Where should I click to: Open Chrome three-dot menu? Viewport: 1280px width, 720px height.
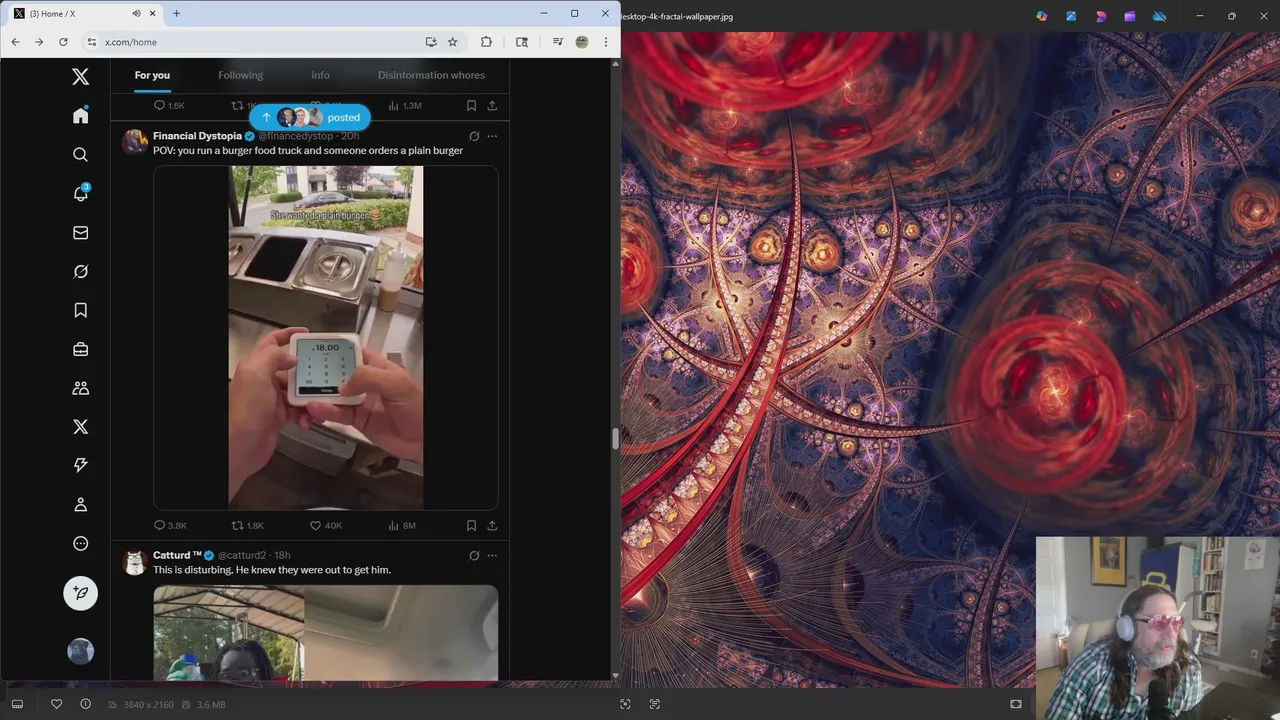605,42
